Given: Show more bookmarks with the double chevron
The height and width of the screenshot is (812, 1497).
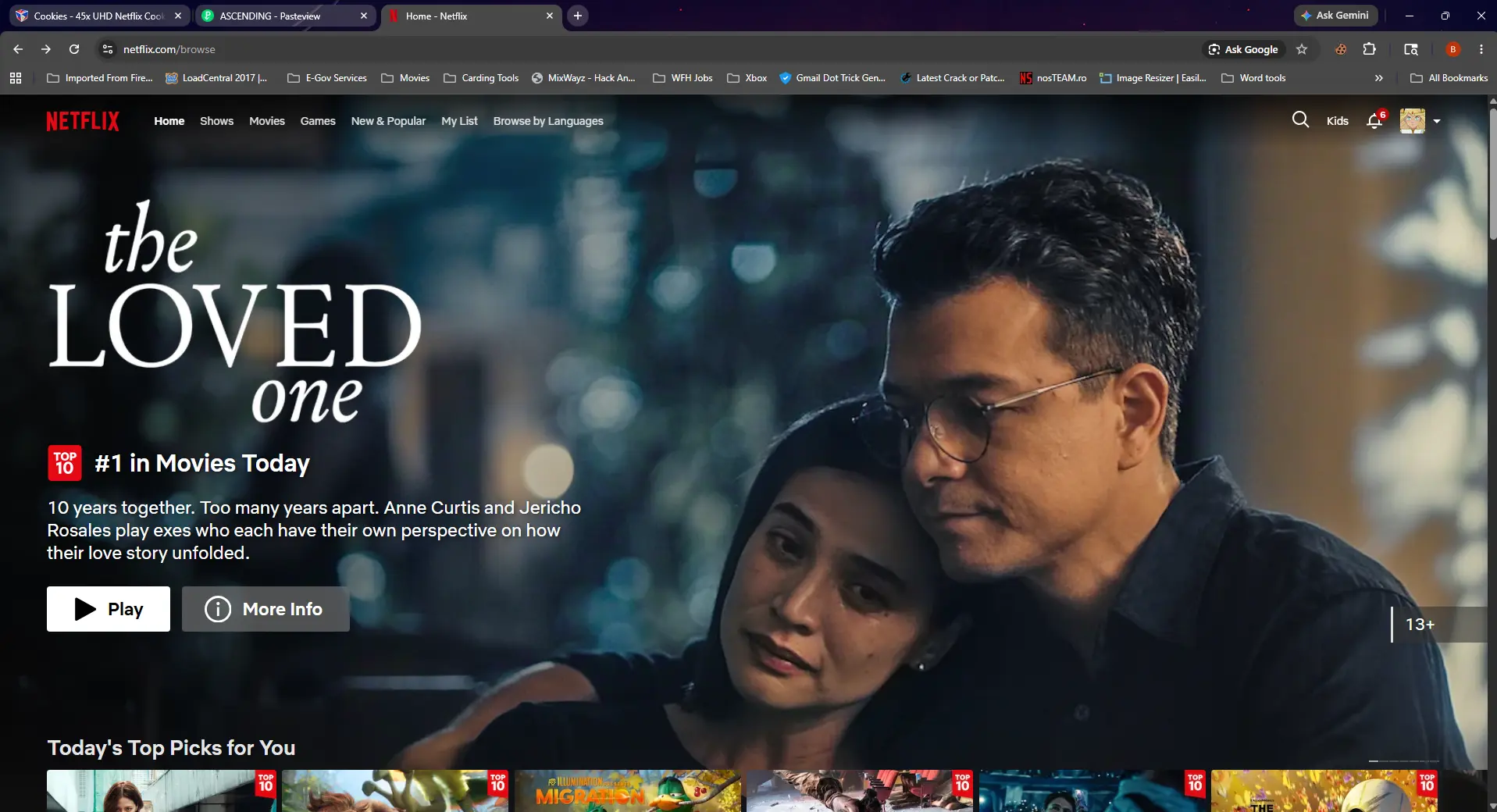Looking at the screenshot, I should tap(1379, 78).
